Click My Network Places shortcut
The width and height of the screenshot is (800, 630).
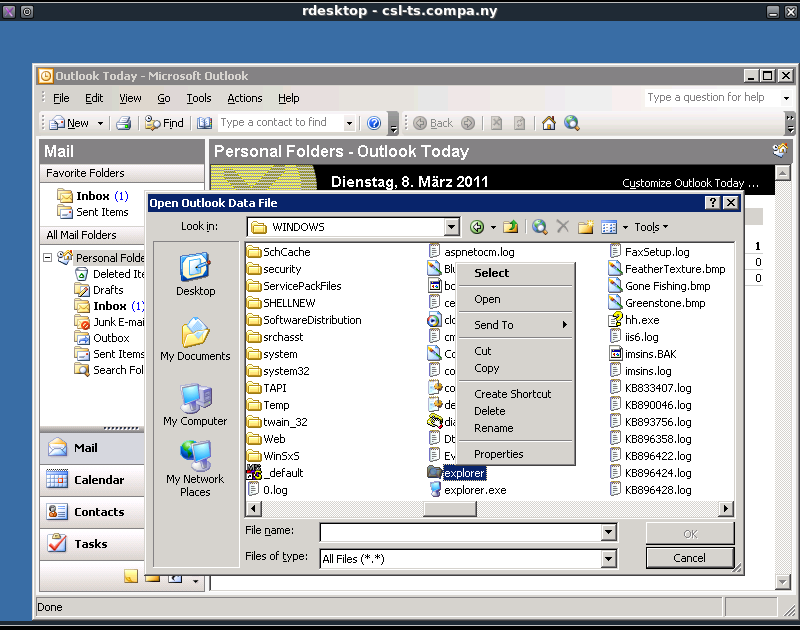coord(195,467)
